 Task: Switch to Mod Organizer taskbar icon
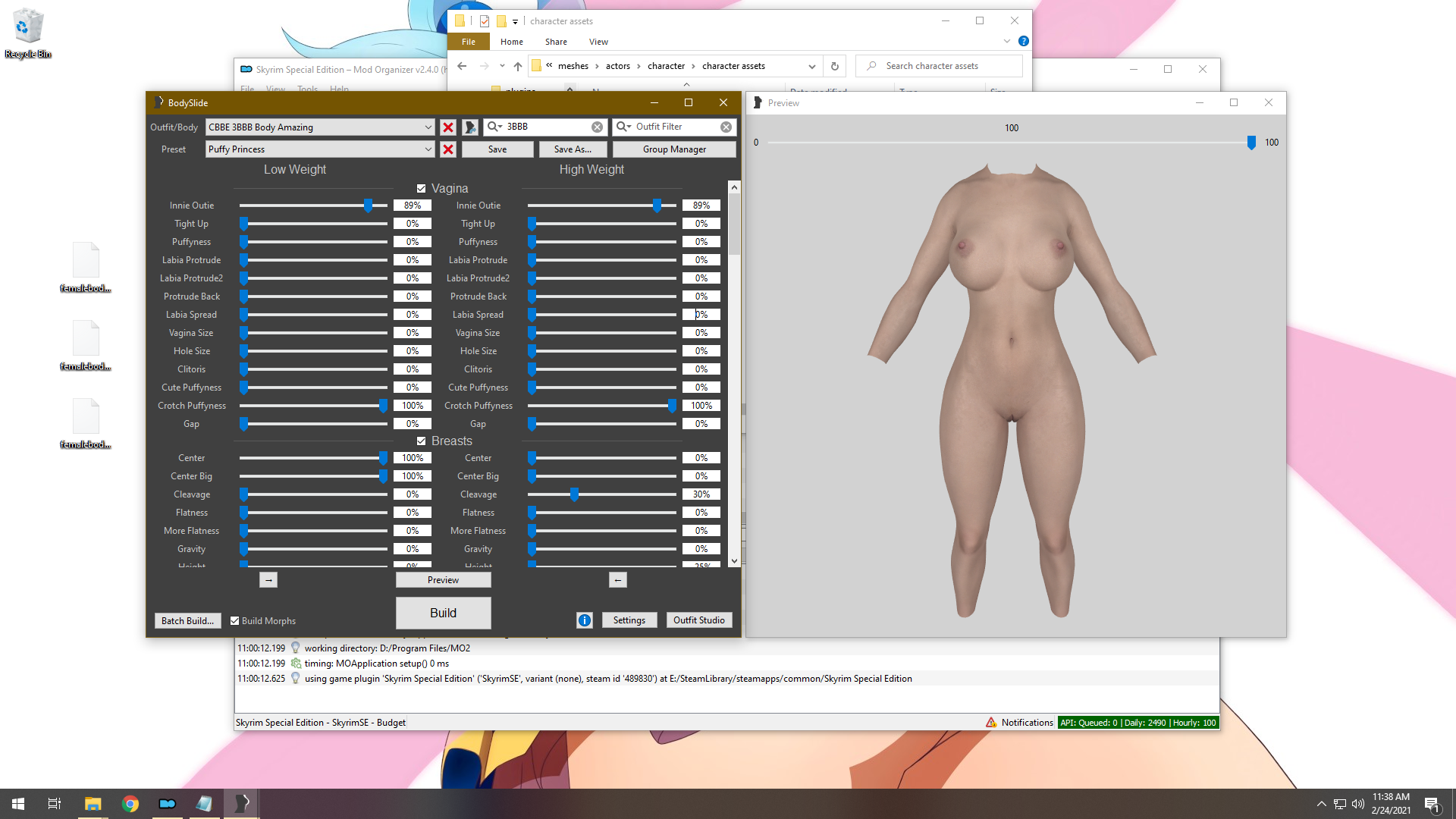168,804
